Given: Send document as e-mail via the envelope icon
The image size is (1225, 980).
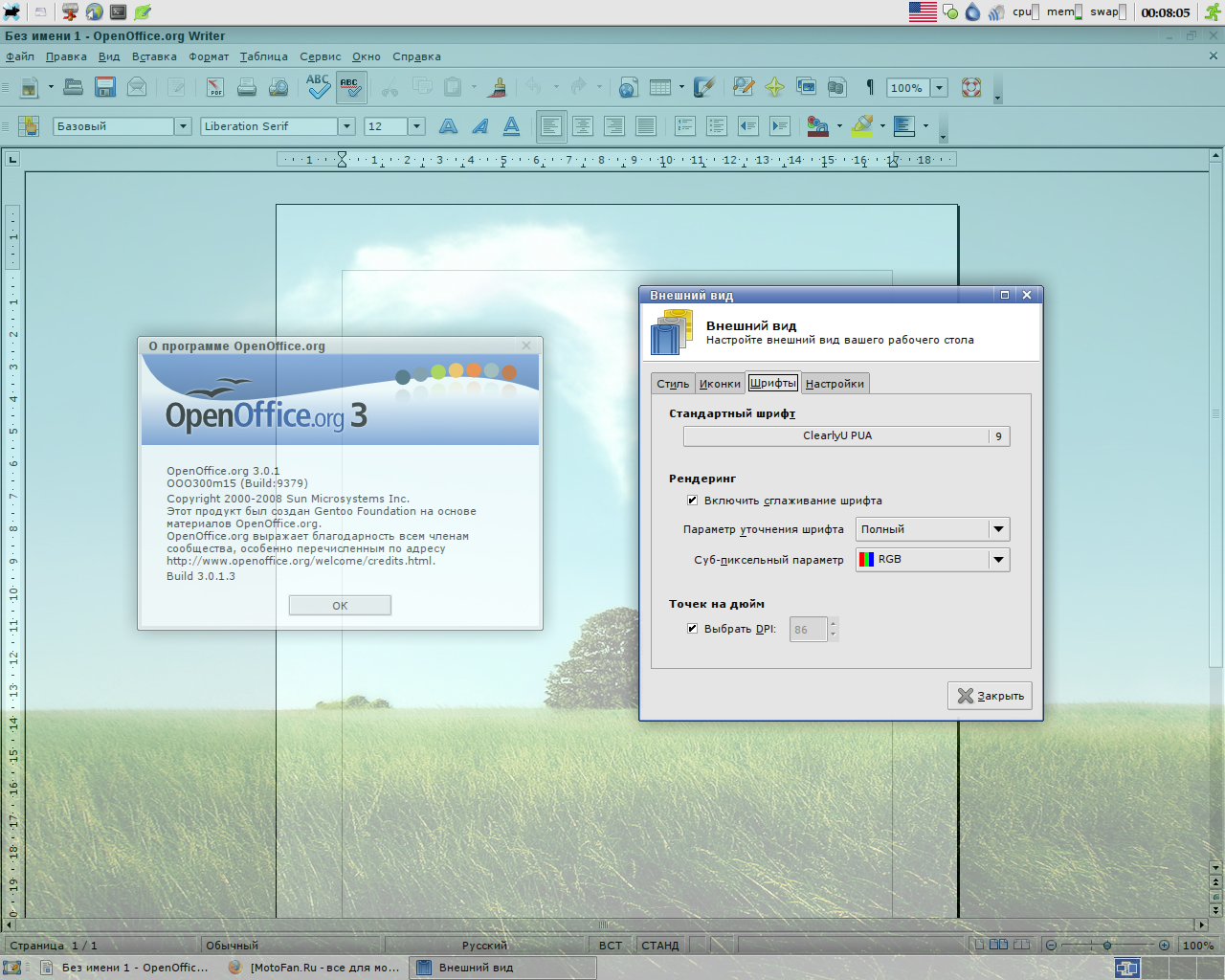Looking at the screenshot, I should pos(137,88).
